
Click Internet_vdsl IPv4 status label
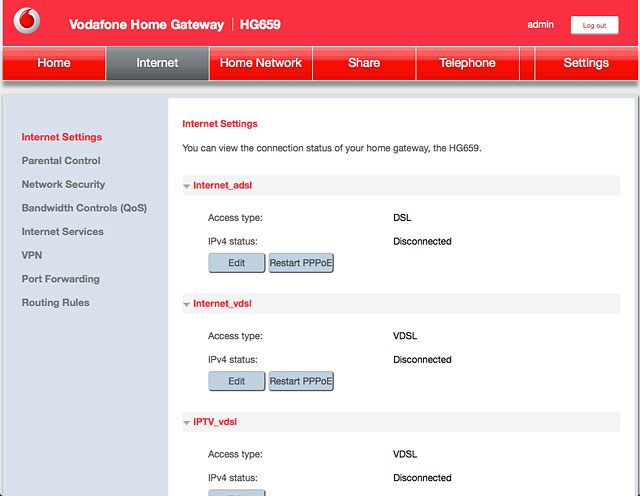click(x=233, y=360)
